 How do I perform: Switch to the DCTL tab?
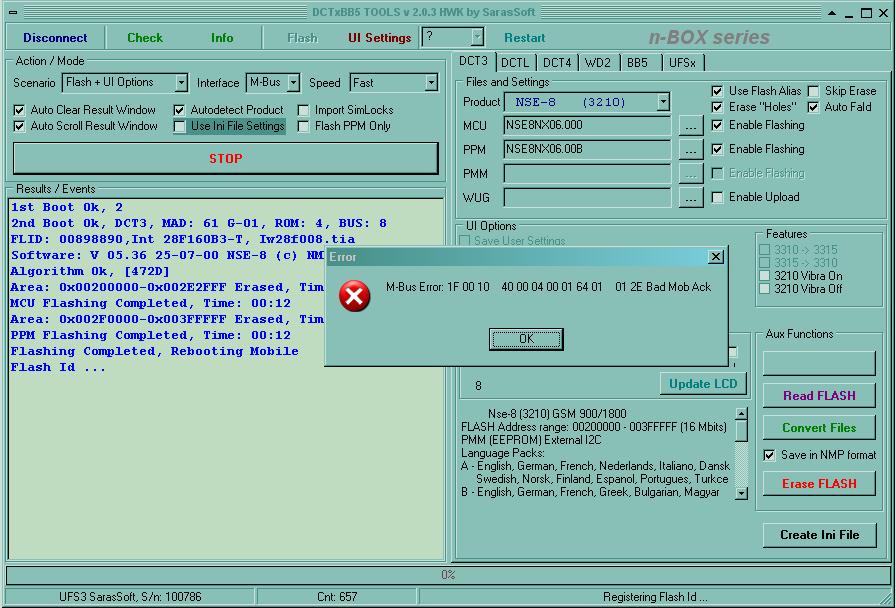(x=515, y=62)
